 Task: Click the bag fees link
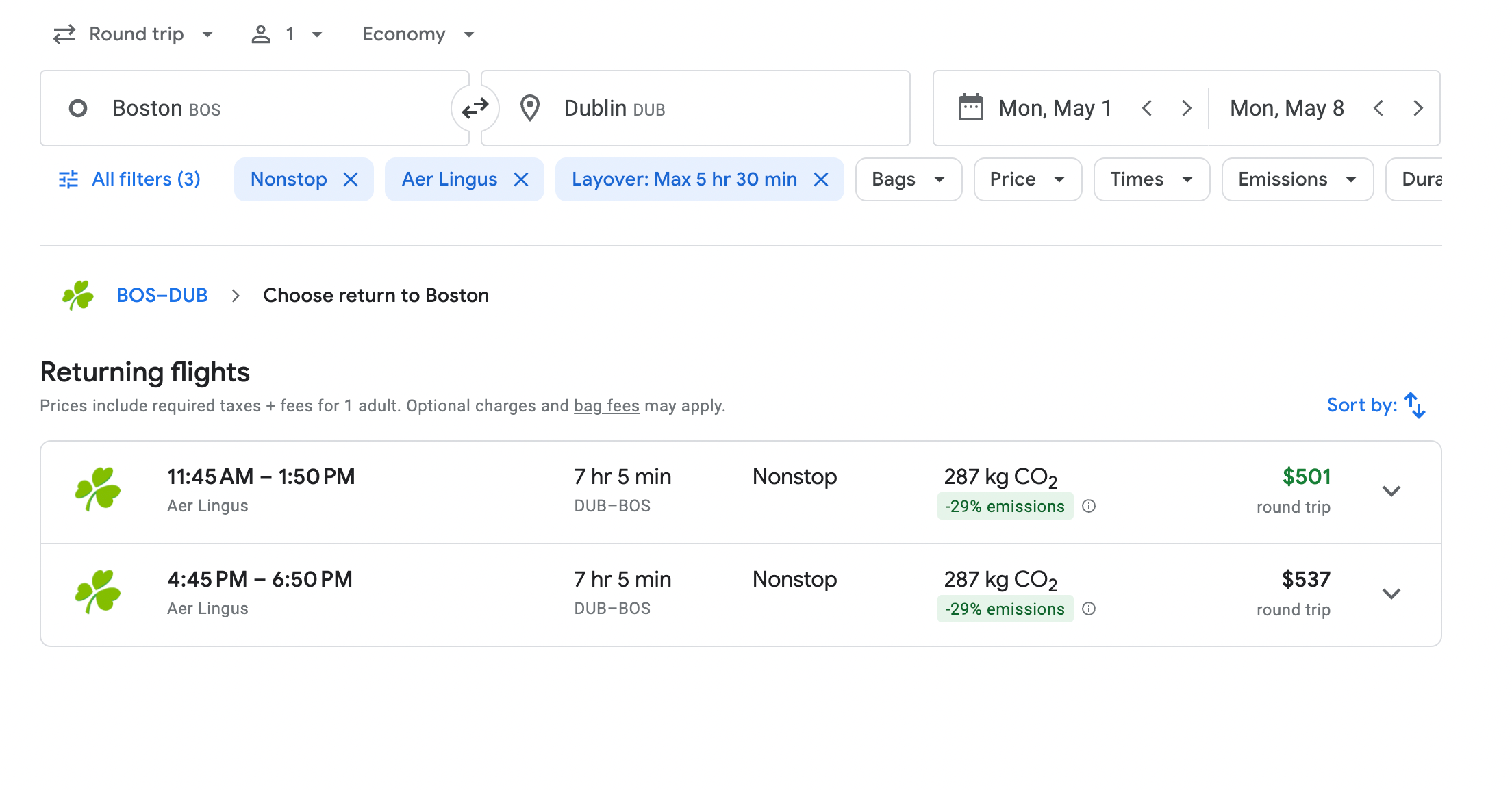click(x=606, y=406)
